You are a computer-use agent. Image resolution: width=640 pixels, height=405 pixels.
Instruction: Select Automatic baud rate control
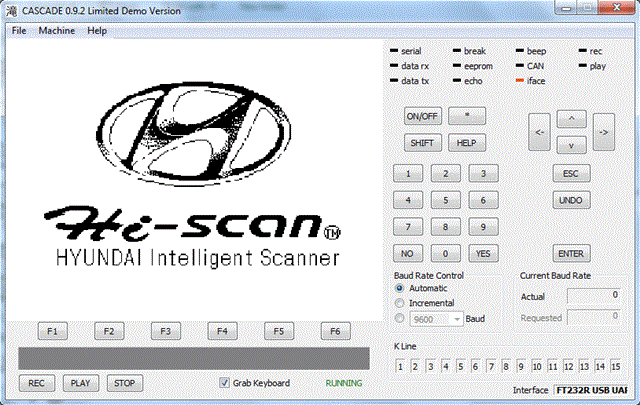click(x=400, y=288)
